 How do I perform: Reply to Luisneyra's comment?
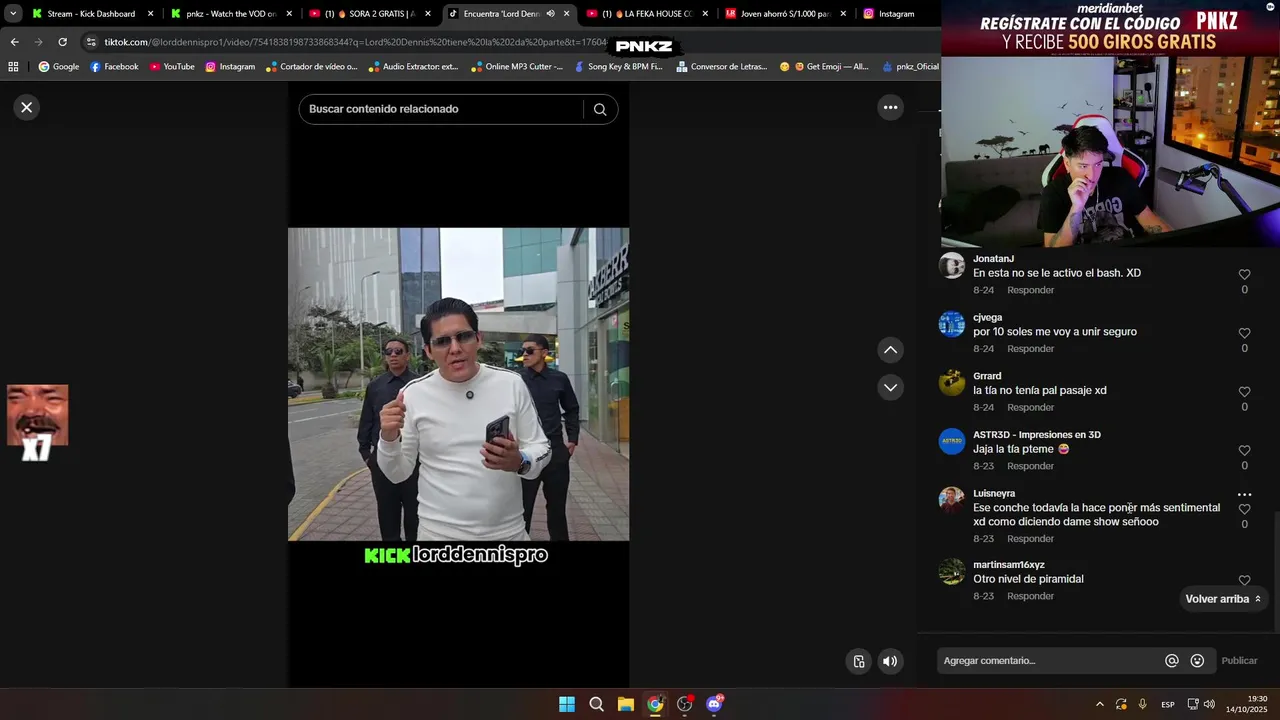point(1030,539)
